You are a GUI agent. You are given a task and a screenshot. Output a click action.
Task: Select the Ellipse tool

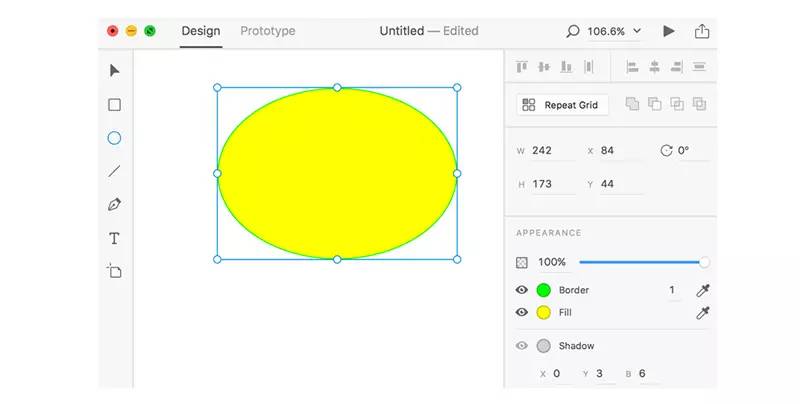click(114, 138)
